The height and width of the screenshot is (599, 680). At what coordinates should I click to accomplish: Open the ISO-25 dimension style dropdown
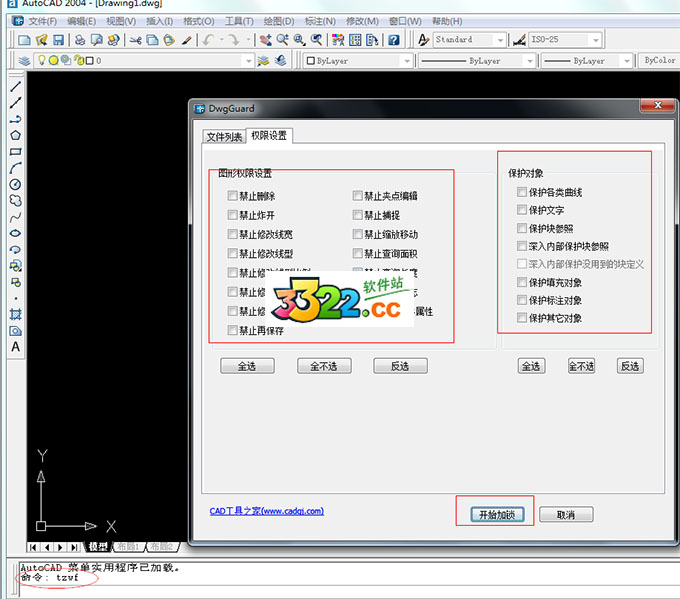(596, 40)
